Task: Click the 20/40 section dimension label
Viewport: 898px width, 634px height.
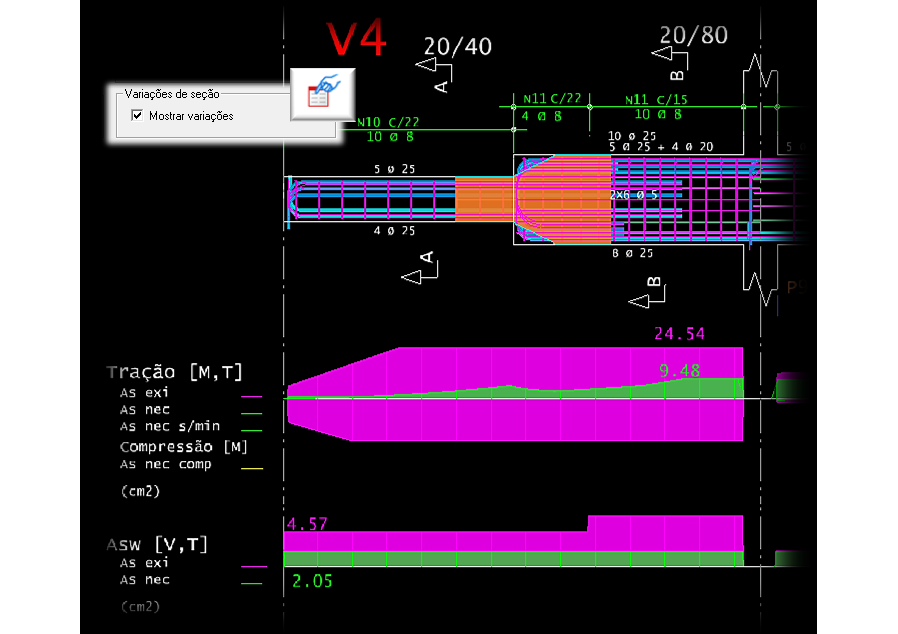Action: pyautogui.click(x=457, y=46)
